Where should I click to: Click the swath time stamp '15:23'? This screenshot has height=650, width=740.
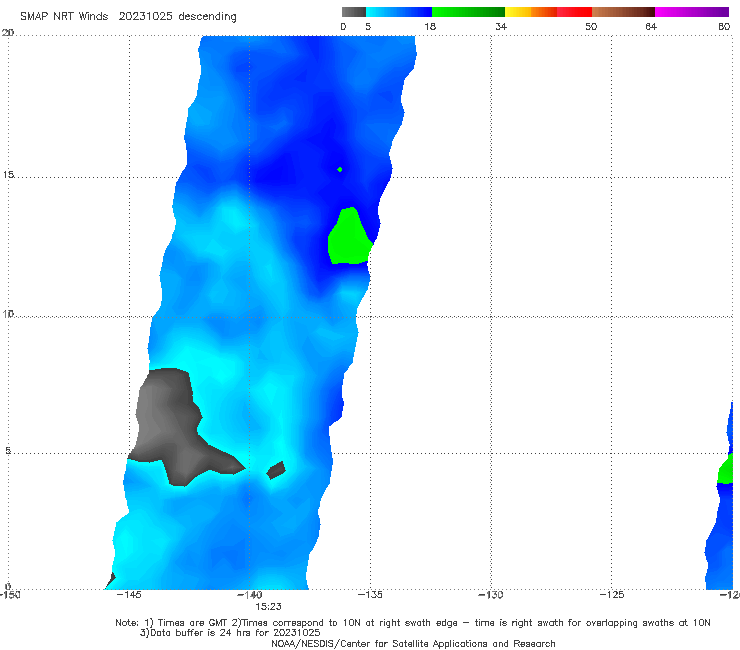tap(268, 607)
